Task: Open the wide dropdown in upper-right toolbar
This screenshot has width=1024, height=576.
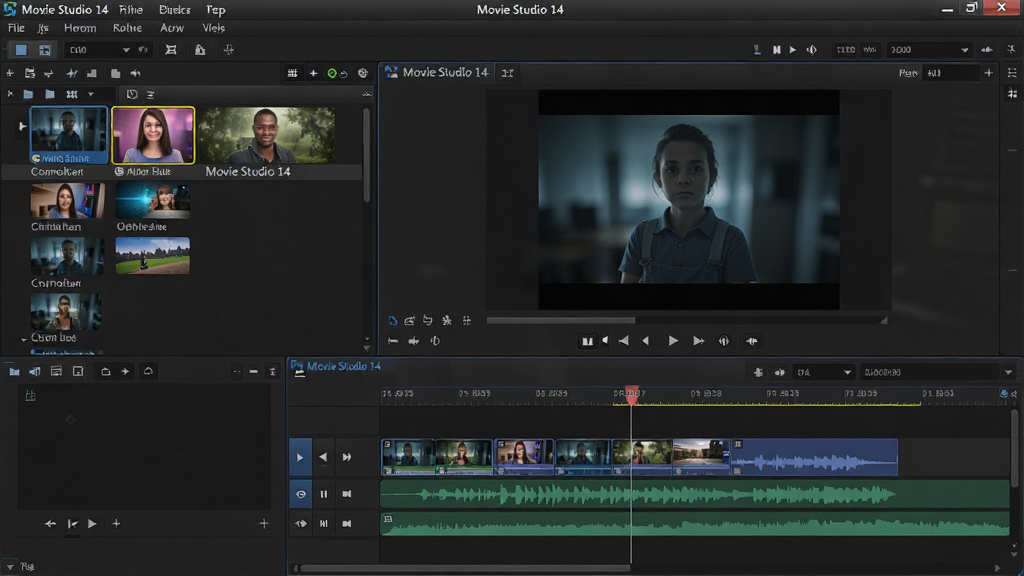Action: tap(929, 50)
